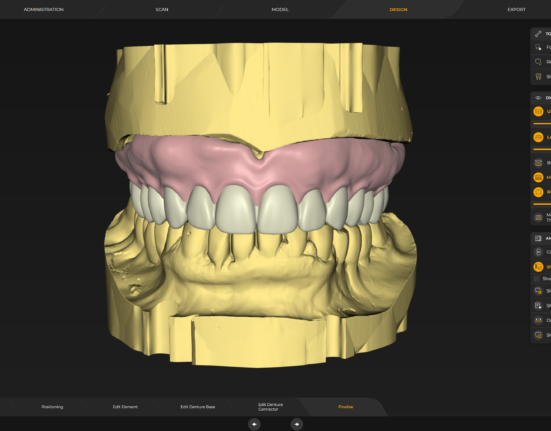
Task: Go to the Model tab
Action: point(280,9)
